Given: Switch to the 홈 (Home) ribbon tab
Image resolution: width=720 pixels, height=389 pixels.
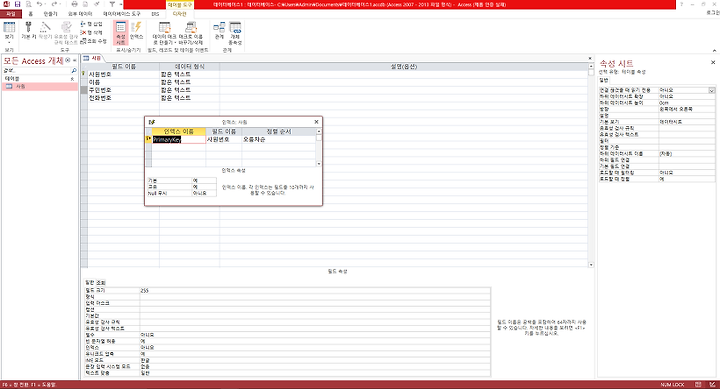Looking at the screenshot, I should click(x=30, y=14).
